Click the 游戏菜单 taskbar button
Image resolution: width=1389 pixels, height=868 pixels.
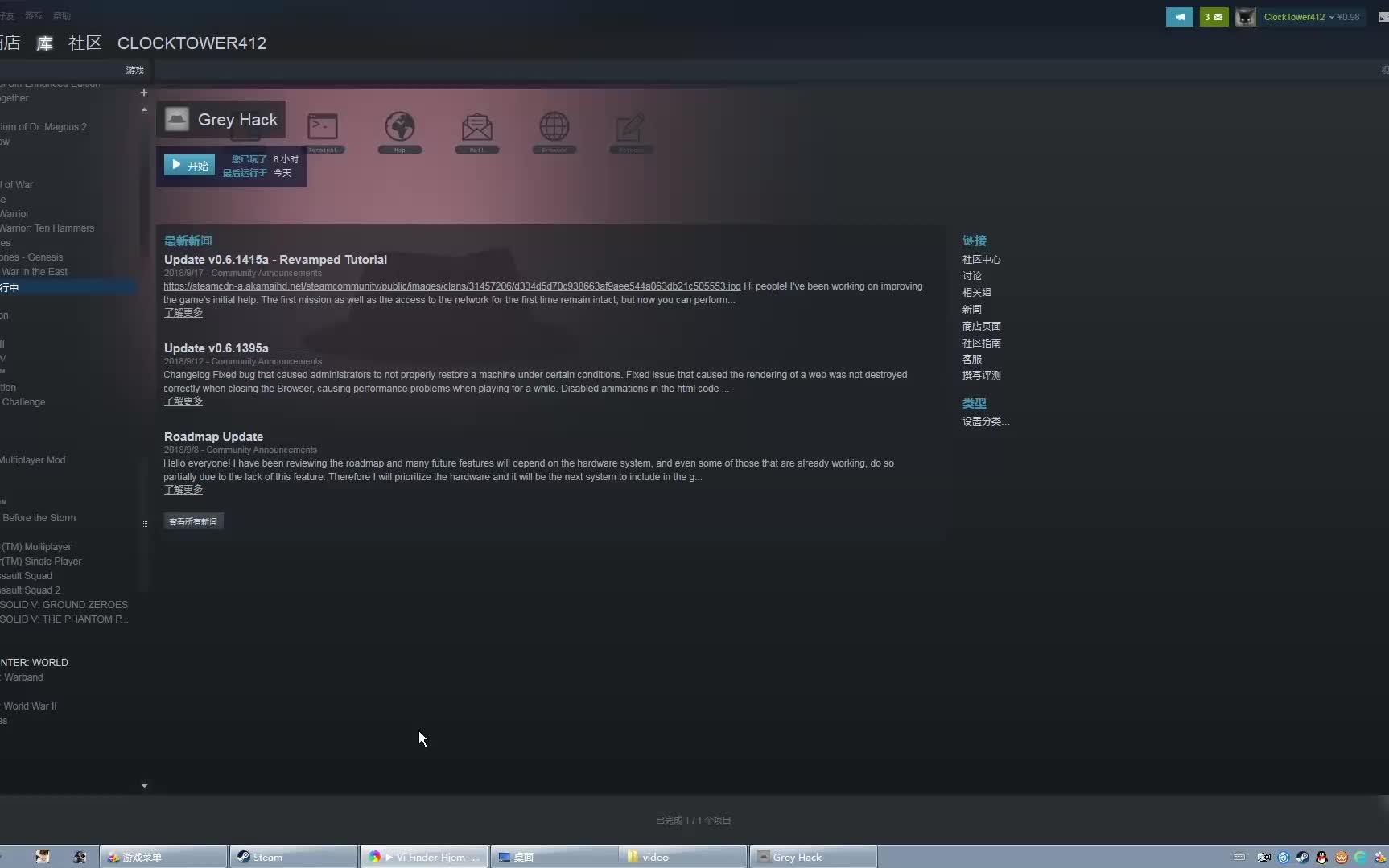click(x=163, y=857)
